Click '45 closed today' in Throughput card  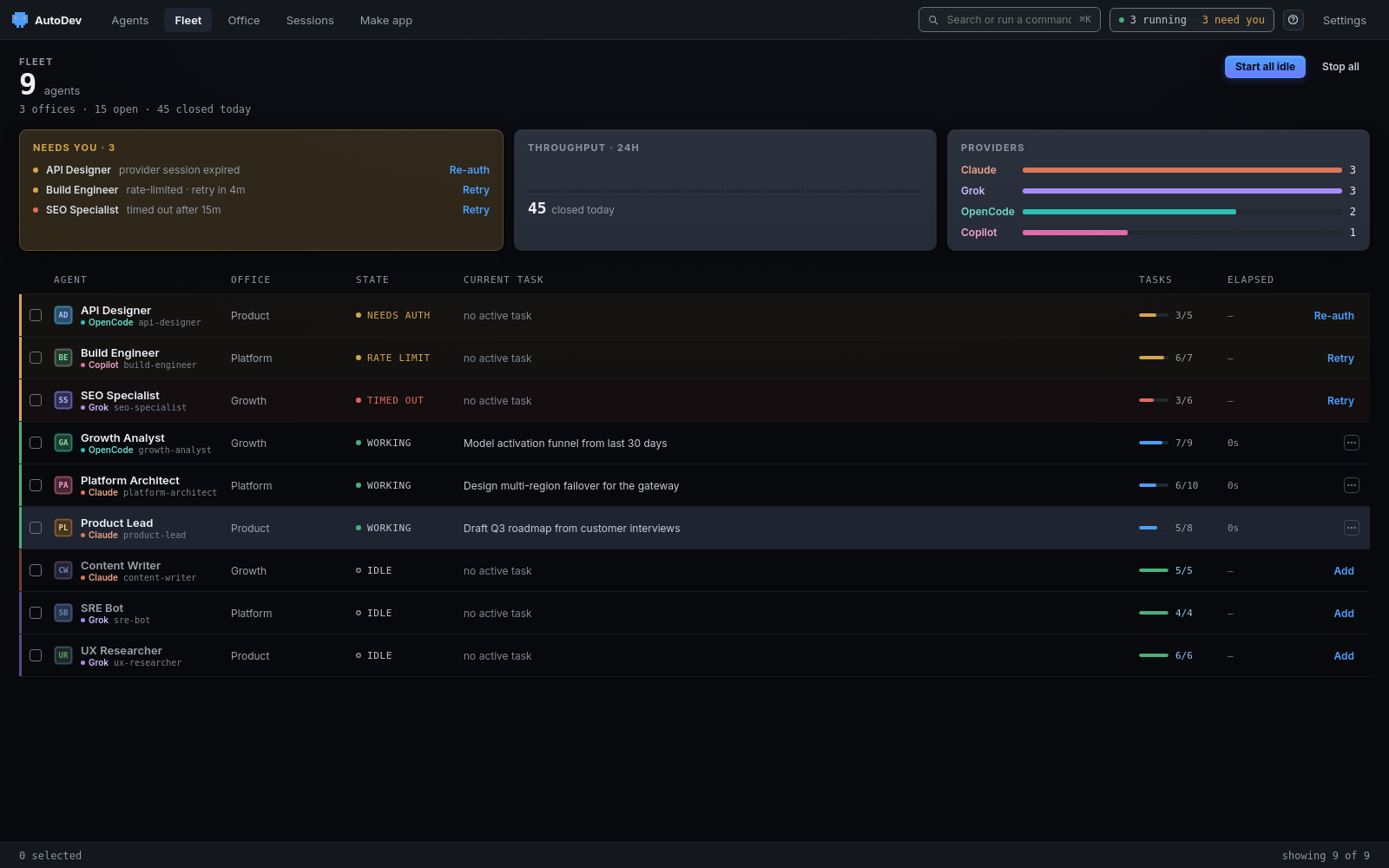pos(571,209)
